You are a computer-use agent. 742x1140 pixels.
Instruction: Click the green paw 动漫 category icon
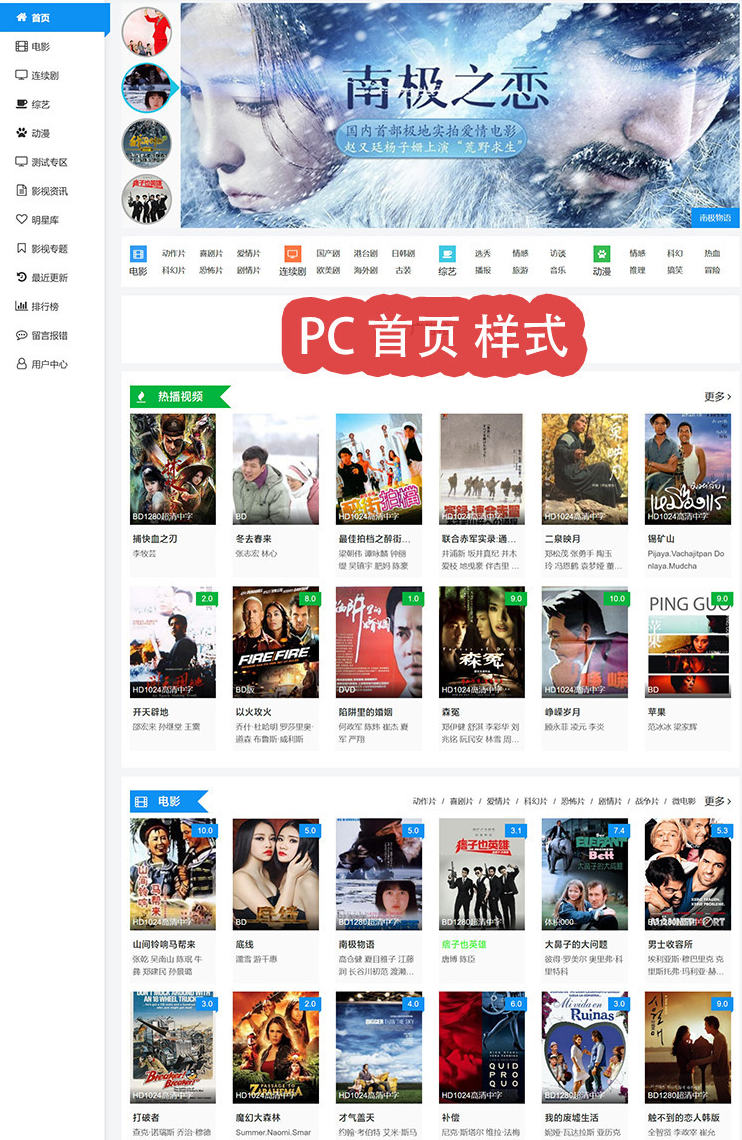[602, 254]
